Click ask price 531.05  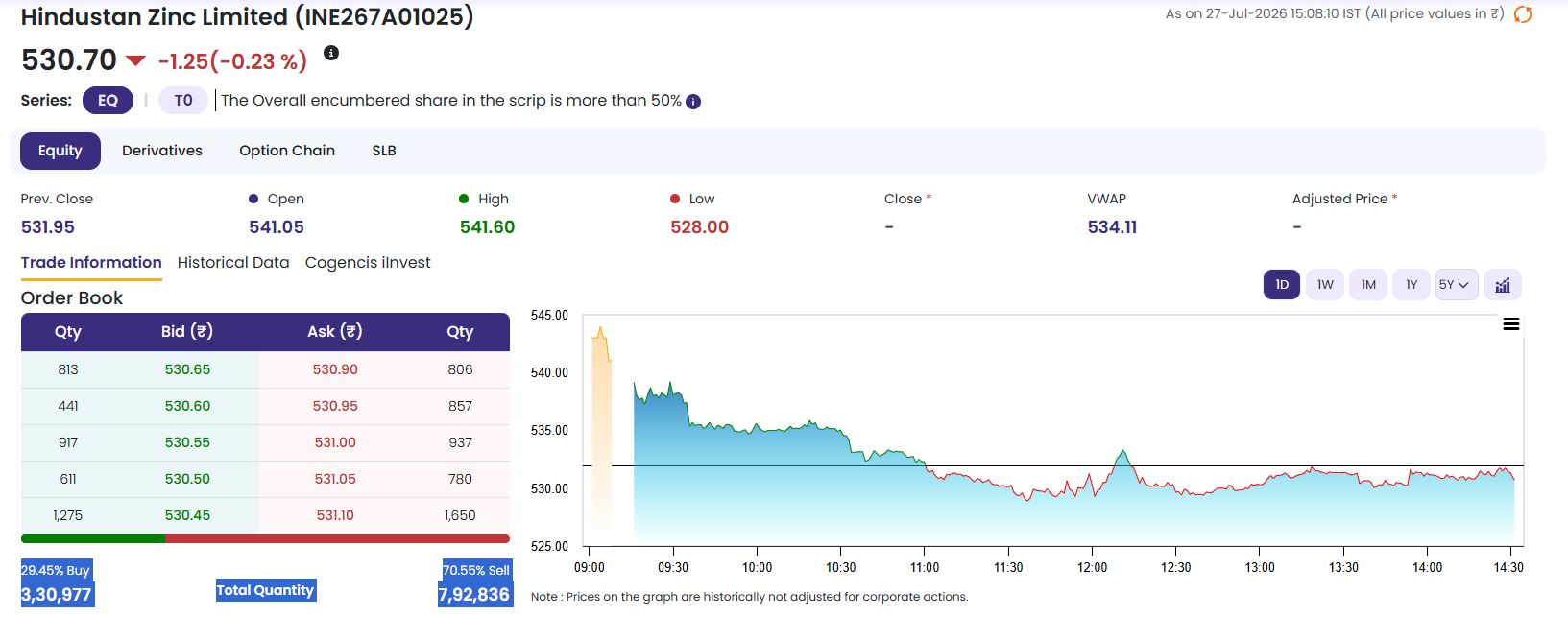[x=335, y=479]
